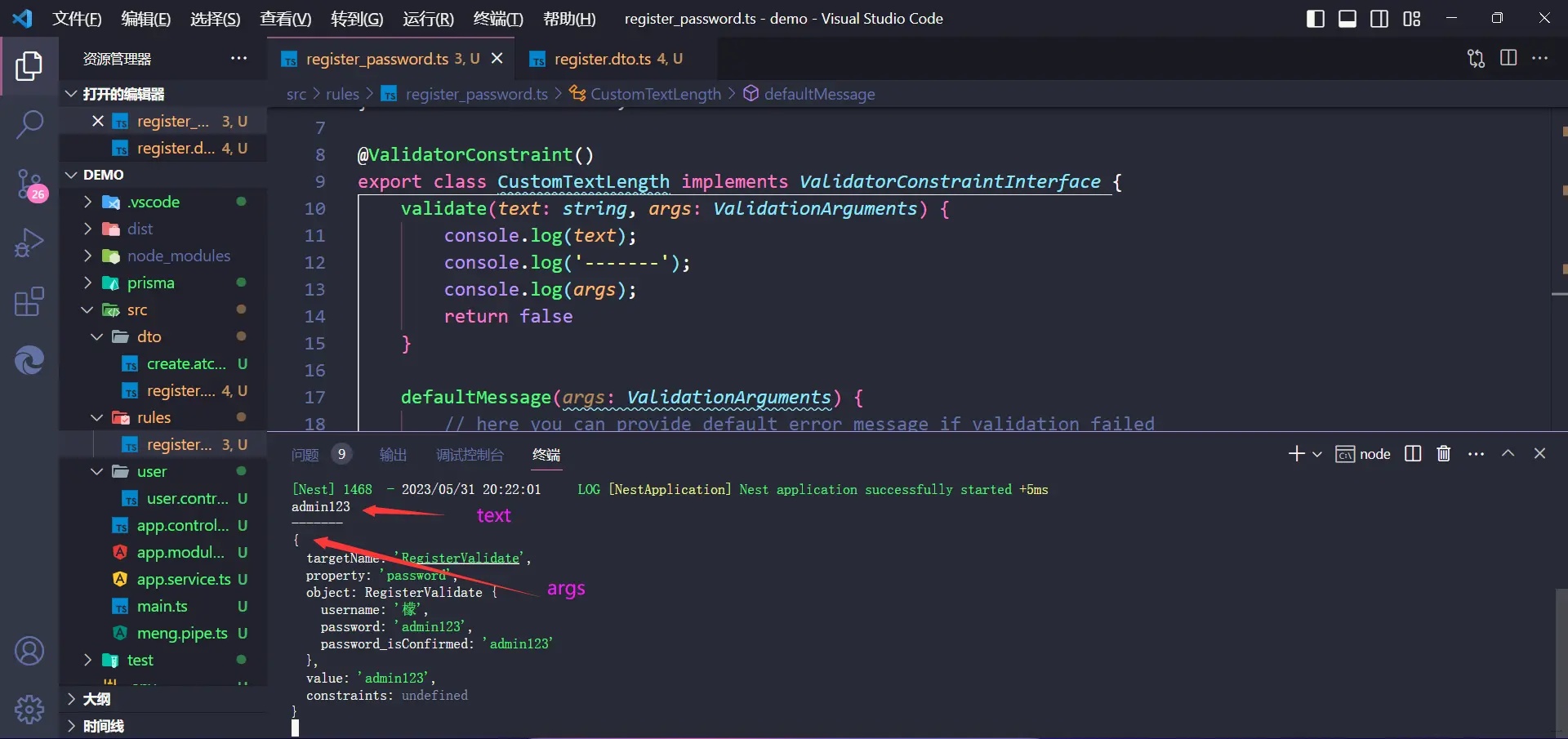Toggle primary side bar visibility
The height and width of the screenshot is (739, 1568).
[x=1315, y=19]
